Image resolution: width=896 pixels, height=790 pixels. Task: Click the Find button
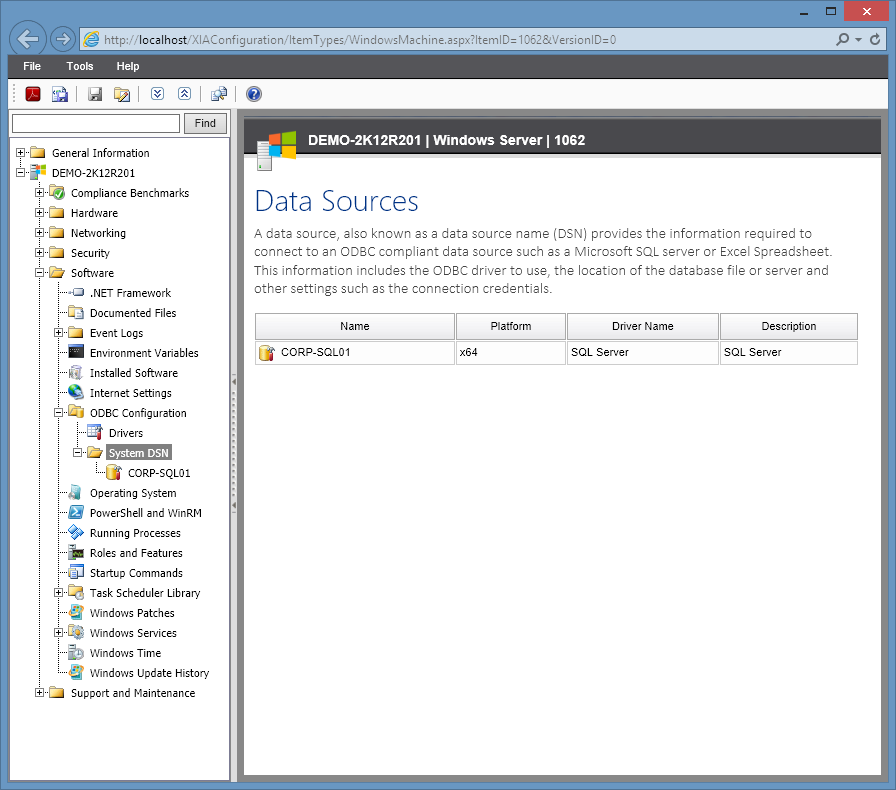(x=204, y=123)
